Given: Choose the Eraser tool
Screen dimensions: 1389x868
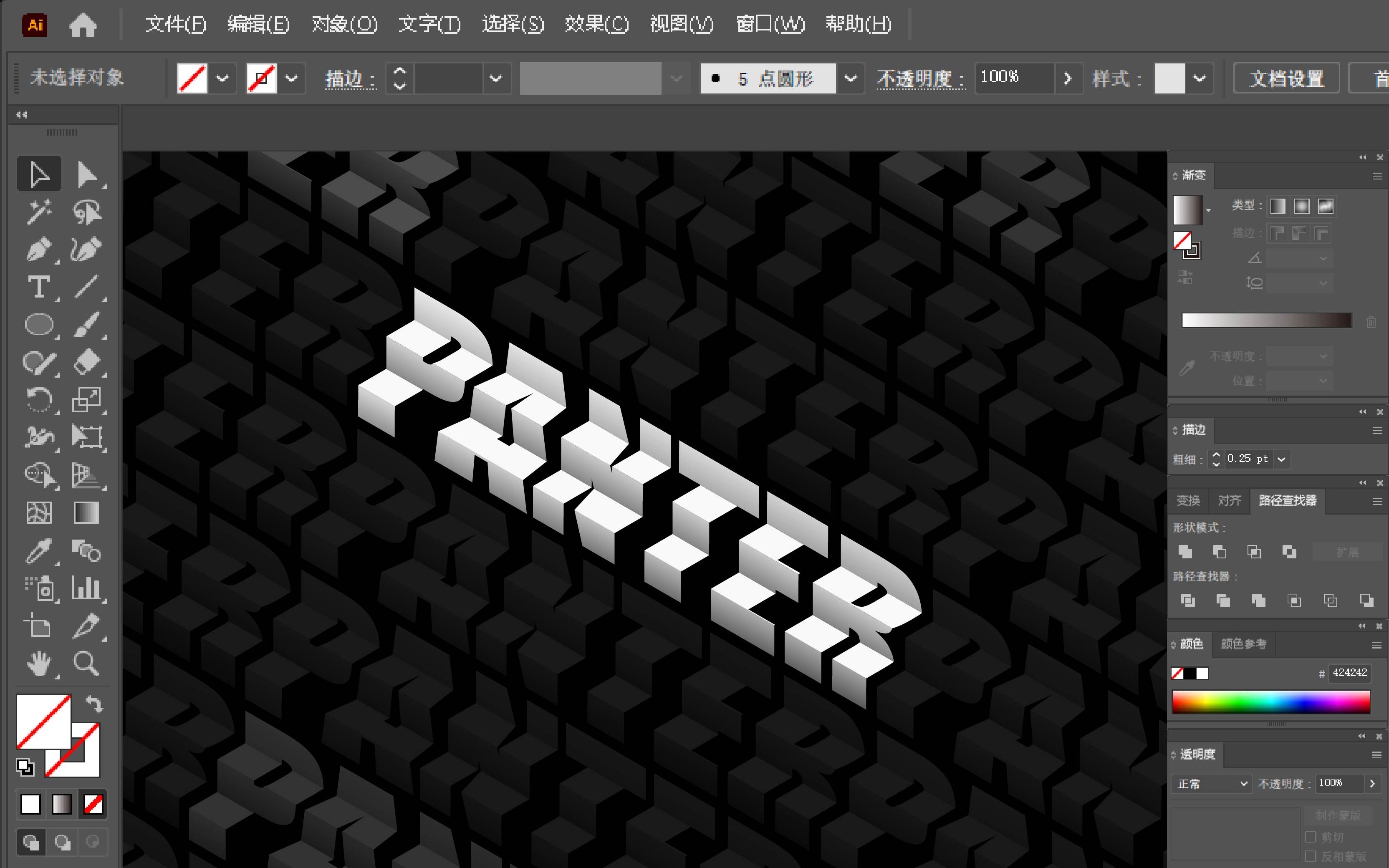Looking at the screenshot, I should [87, 362].
